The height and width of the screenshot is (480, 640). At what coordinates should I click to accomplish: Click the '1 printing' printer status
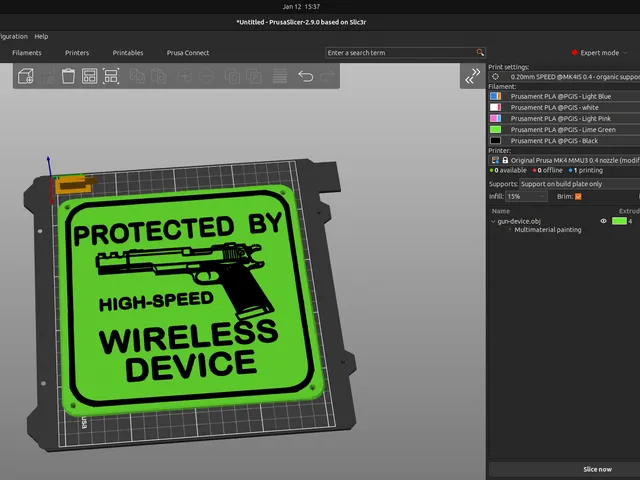[586, 170]
